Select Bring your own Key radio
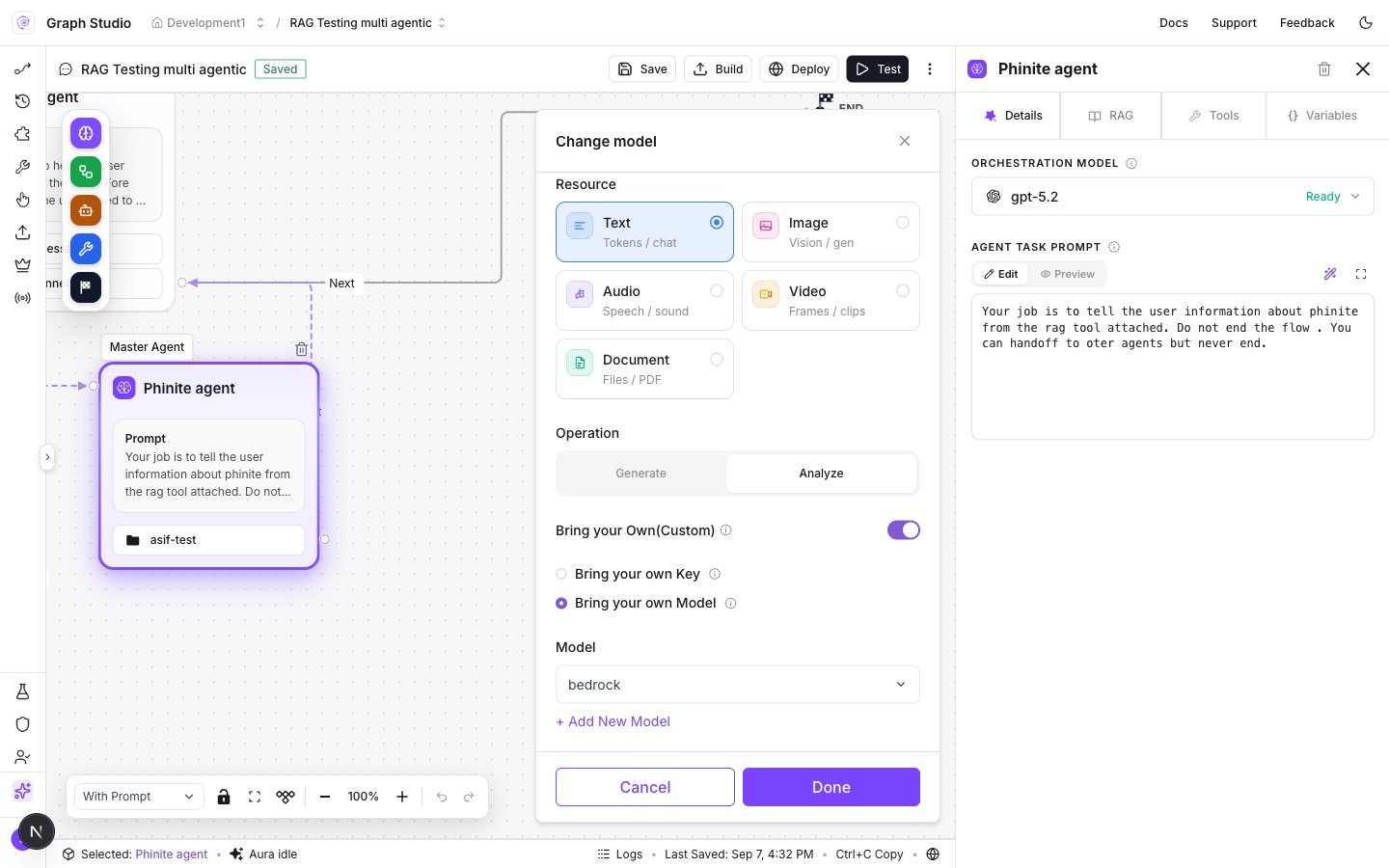 pyautogui.click(x=561, y=574)
